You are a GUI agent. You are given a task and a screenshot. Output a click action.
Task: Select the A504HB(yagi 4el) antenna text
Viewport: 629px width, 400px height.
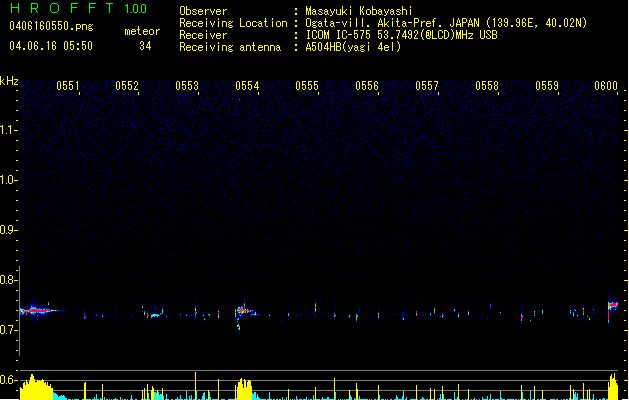click(353, 47)
